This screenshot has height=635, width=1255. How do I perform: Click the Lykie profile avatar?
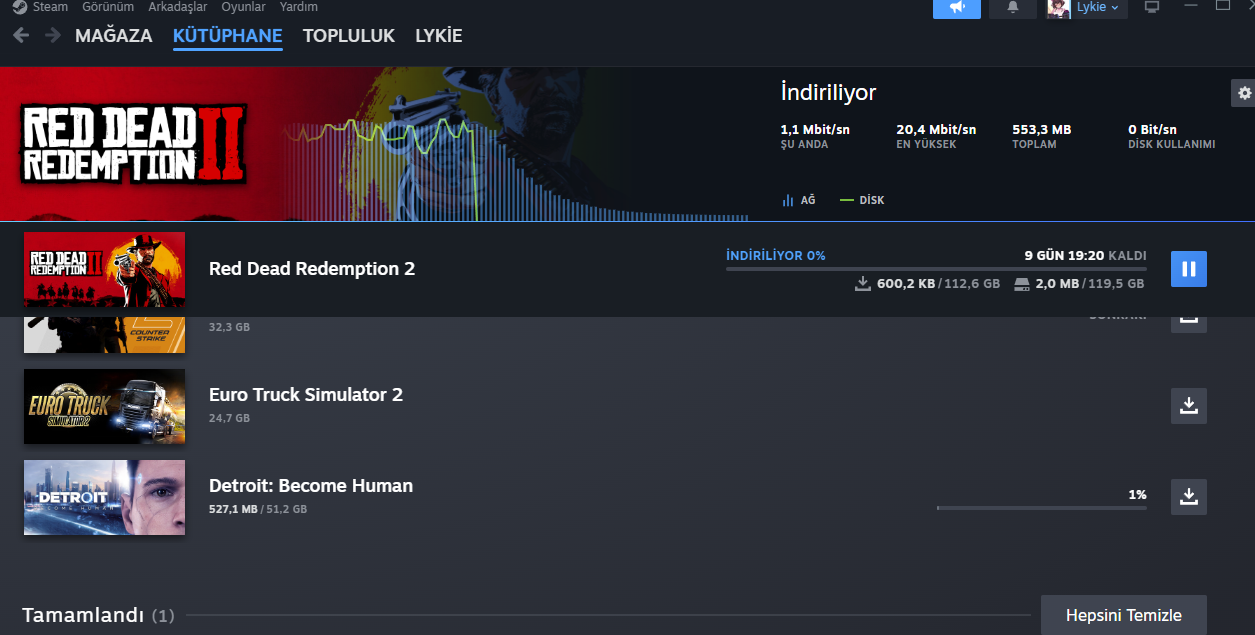pyautogui.click(x=1059, y=8)
